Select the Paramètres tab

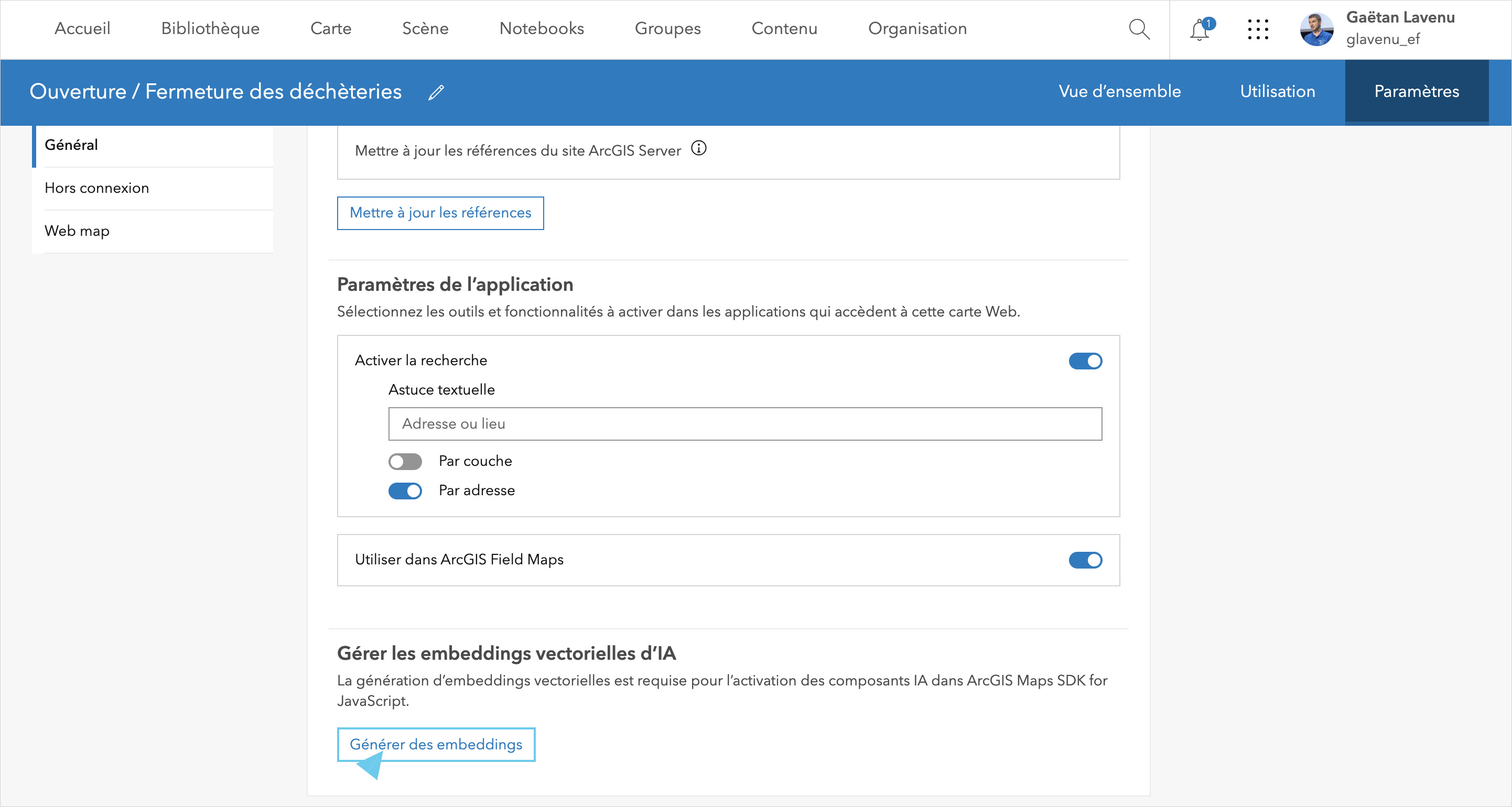pos(1417,92)
